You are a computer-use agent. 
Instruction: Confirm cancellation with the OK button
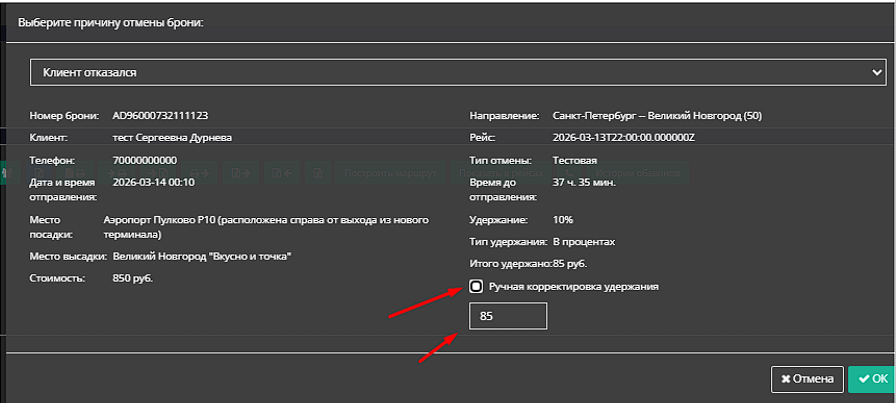[872, 380]
